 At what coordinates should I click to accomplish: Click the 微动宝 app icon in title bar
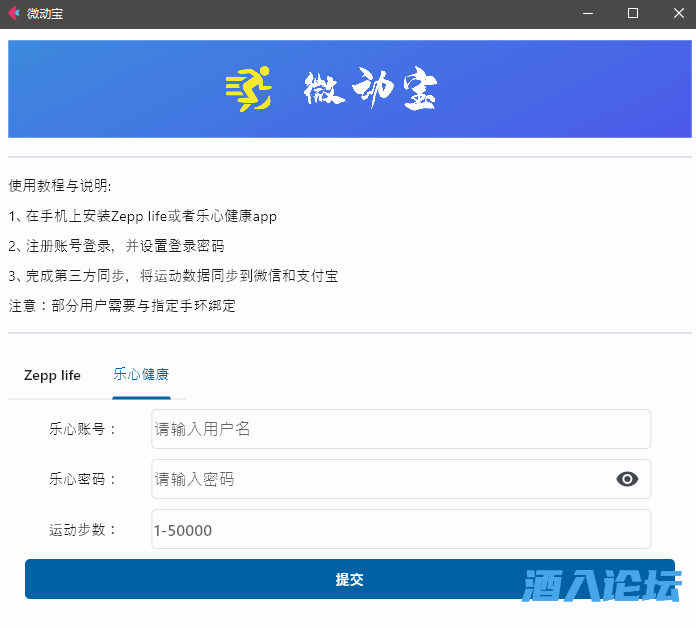coord(14,13)
